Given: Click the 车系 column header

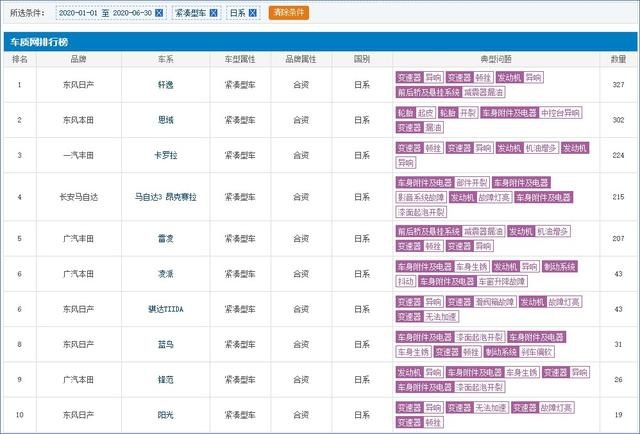Looking at the screenshot, I should [166, 59].
